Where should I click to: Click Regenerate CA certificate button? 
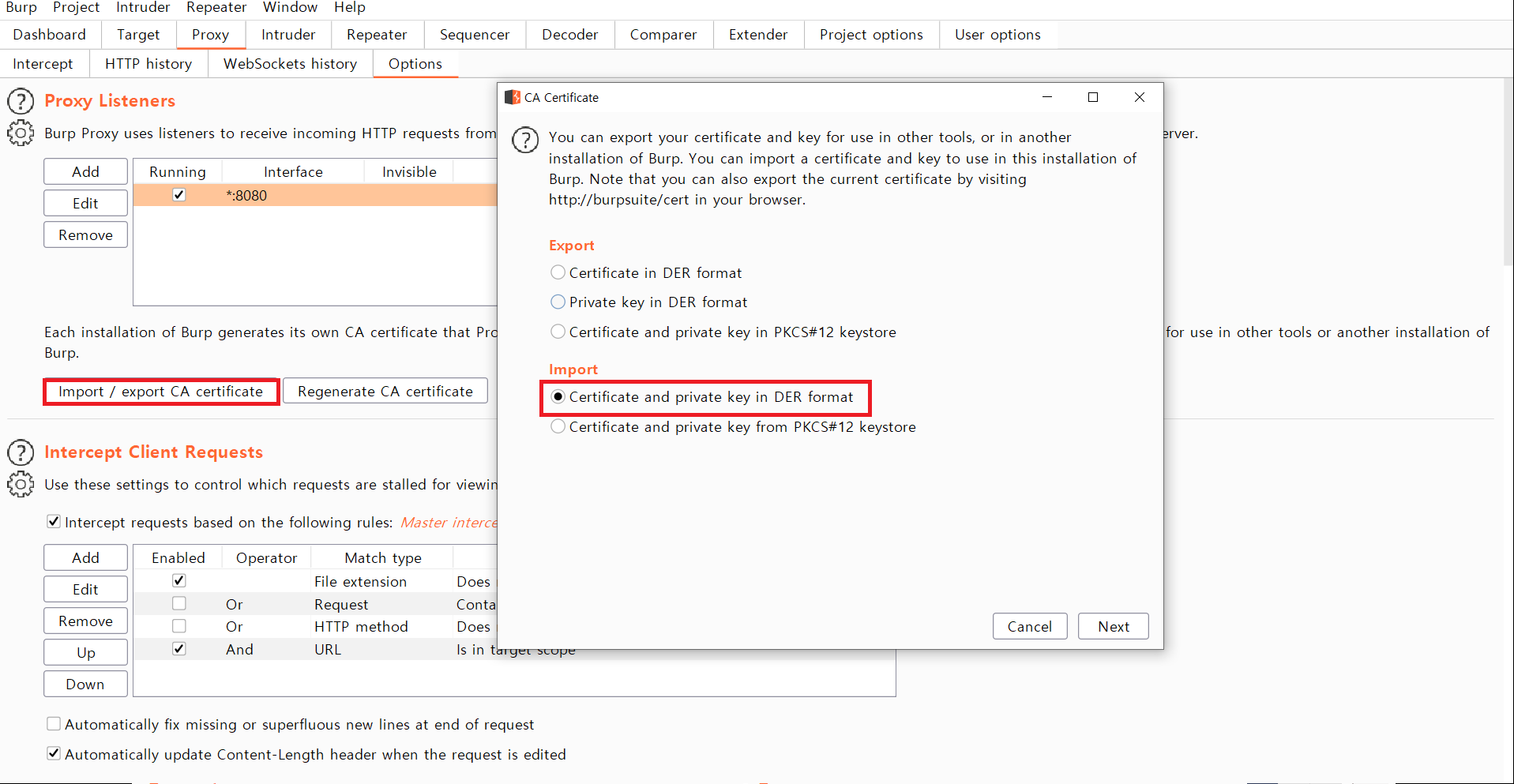385,392
